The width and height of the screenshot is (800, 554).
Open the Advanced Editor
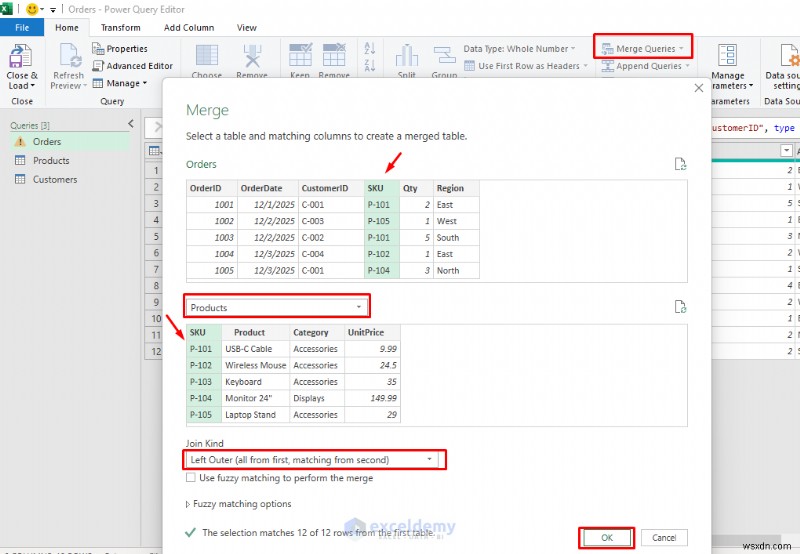coord(133,66)
